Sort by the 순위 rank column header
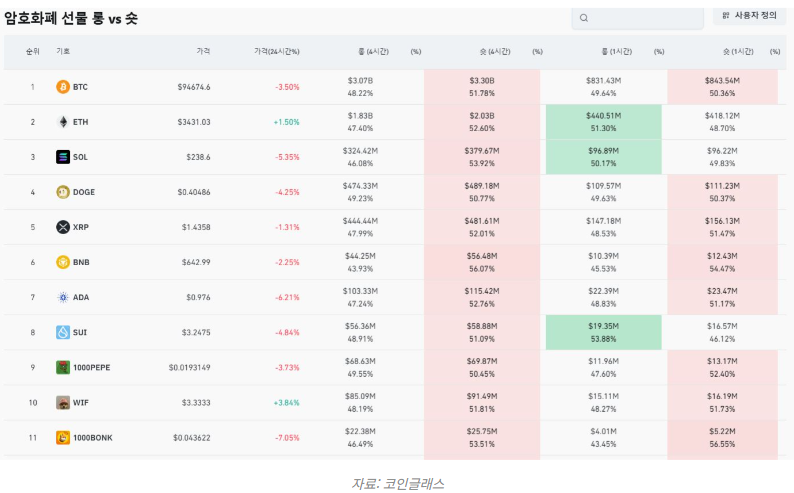The width and height of the screenshot is (794, 493). click(32, 51)
